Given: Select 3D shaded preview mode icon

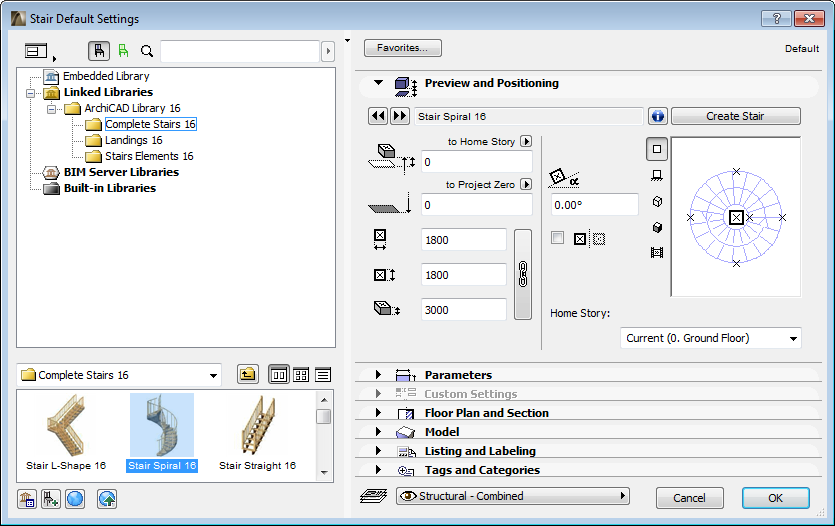Looking at the screenshot, I should 657,227.
